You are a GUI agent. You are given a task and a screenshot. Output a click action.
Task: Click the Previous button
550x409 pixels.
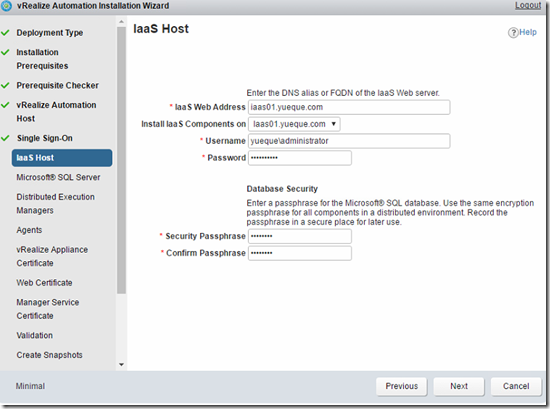[x=402, y=386]
